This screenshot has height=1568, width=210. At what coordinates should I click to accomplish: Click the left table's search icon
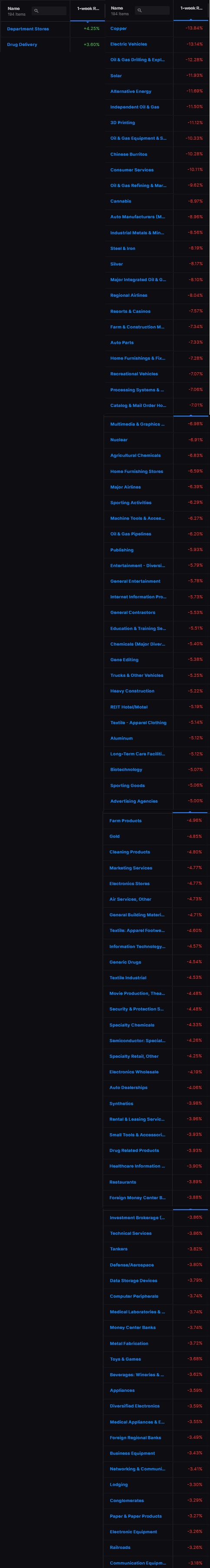pyautogui.click(x=36, y=11)
